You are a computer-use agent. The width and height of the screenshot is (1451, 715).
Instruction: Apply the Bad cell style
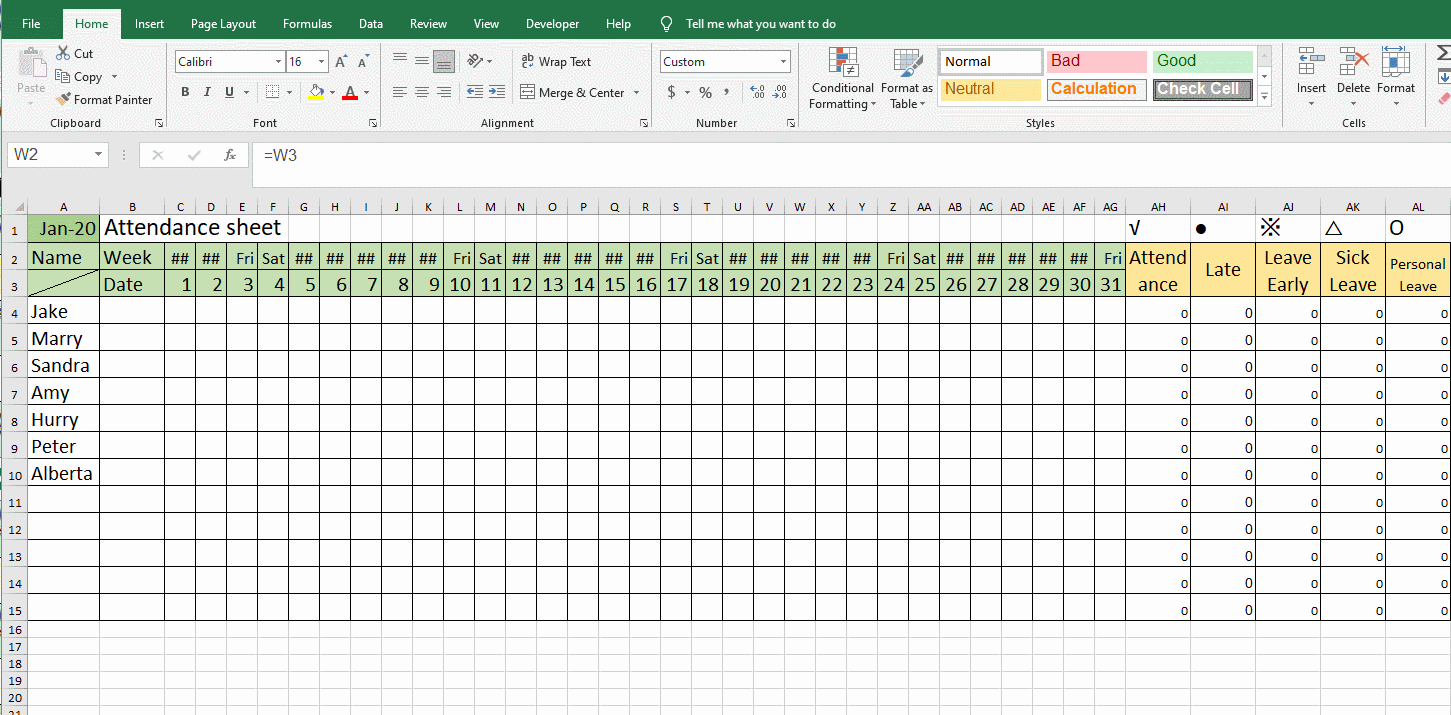(x=1097, y=62)
